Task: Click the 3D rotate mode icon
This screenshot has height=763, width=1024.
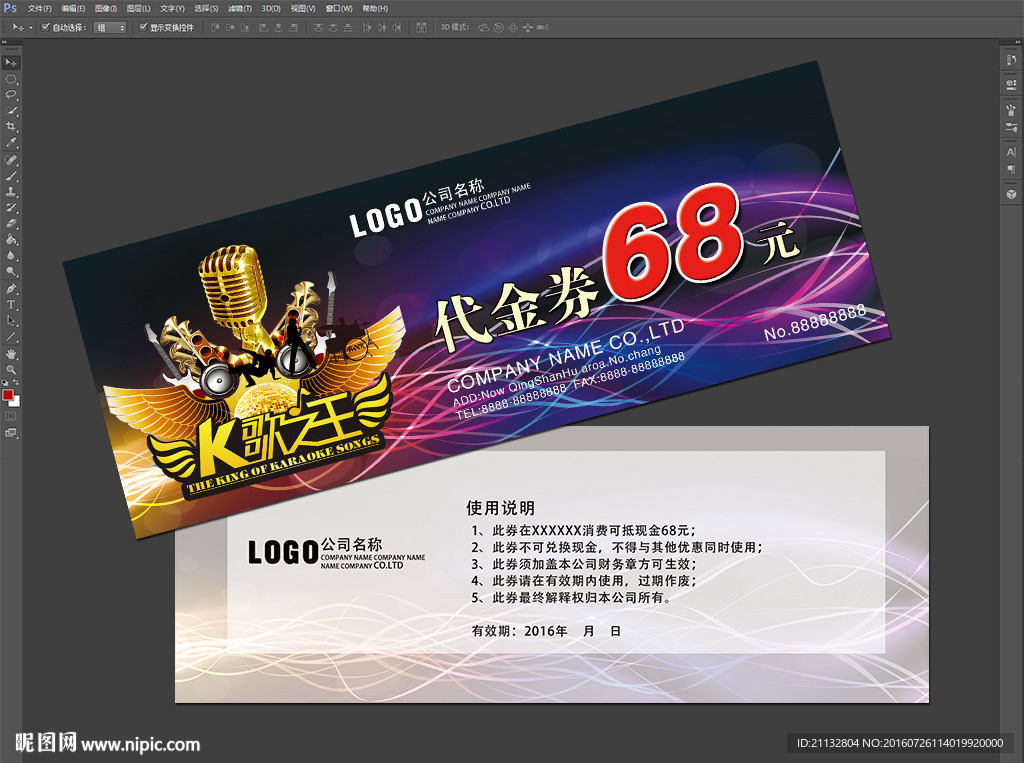Action: (x=484, y=27)
